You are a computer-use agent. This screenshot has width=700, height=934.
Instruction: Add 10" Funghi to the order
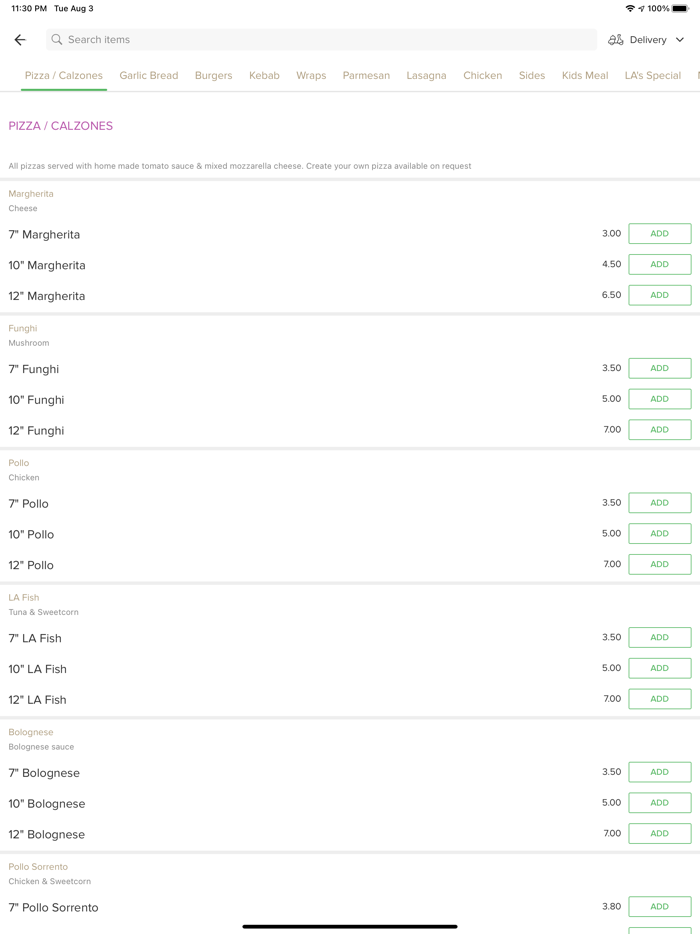tap(659, 399)
